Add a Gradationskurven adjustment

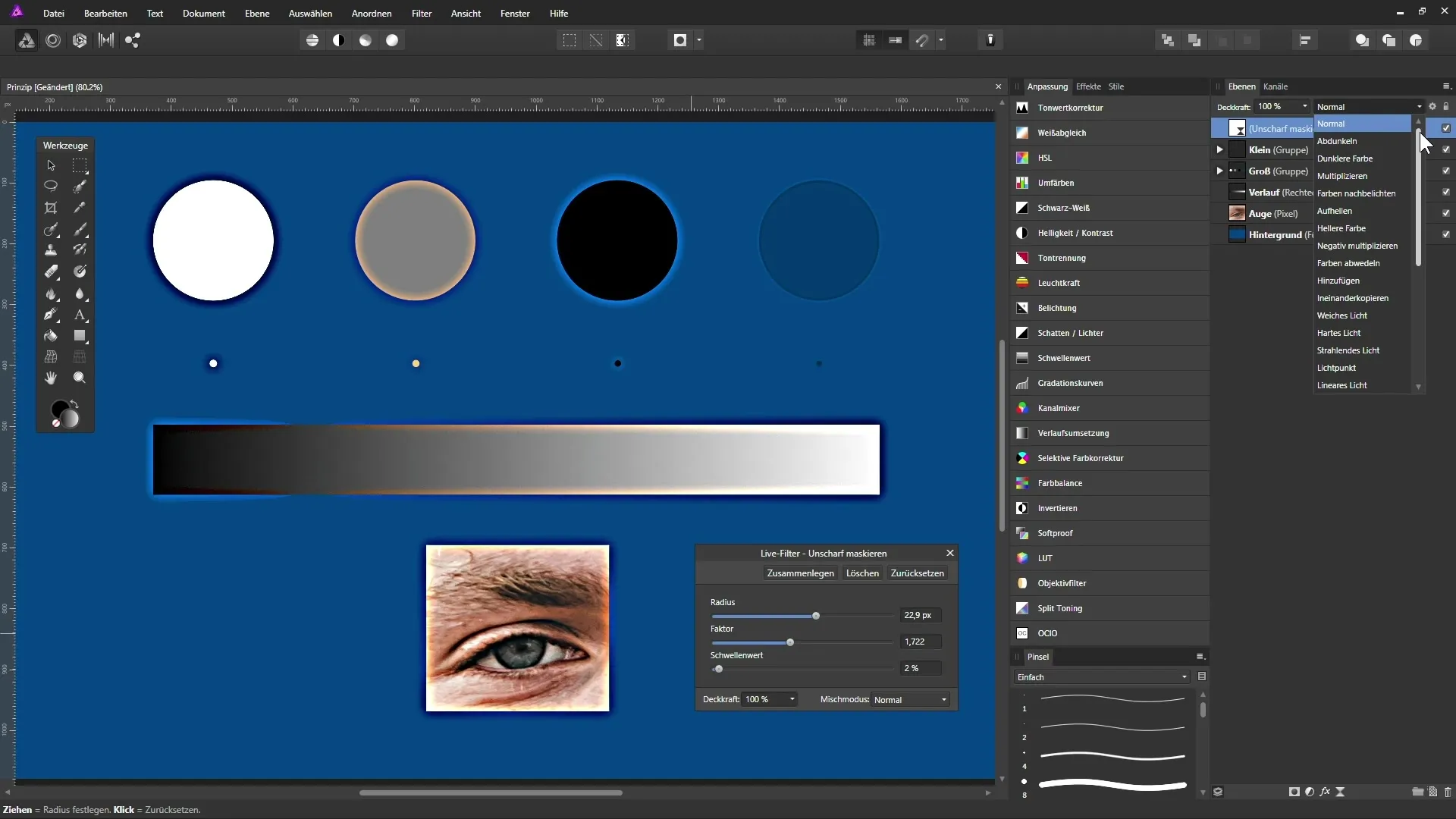tap(1110, 383)
